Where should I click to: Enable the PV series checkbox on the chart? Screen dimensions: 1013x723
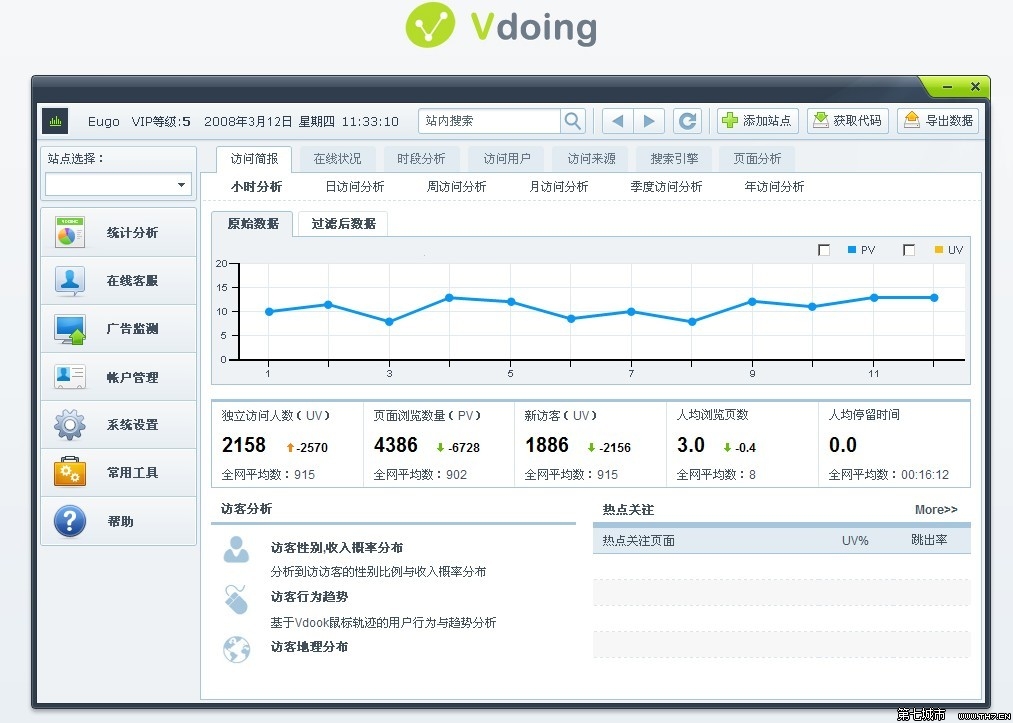(x=825, y=249)
